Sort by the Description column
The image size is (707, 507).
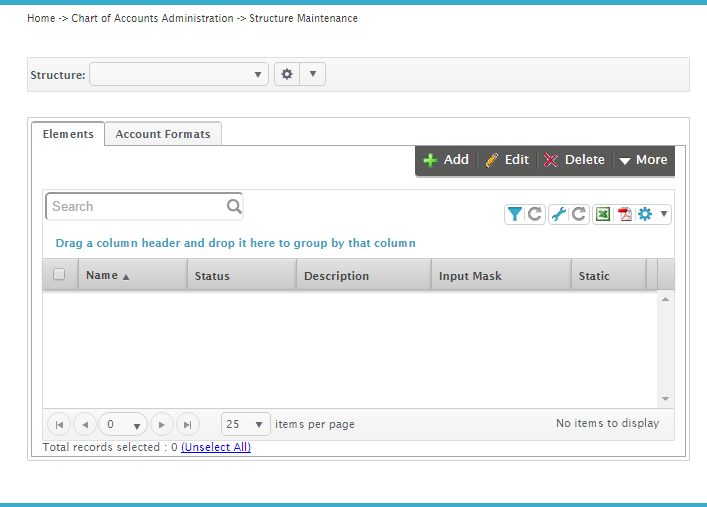pos(364,275)
